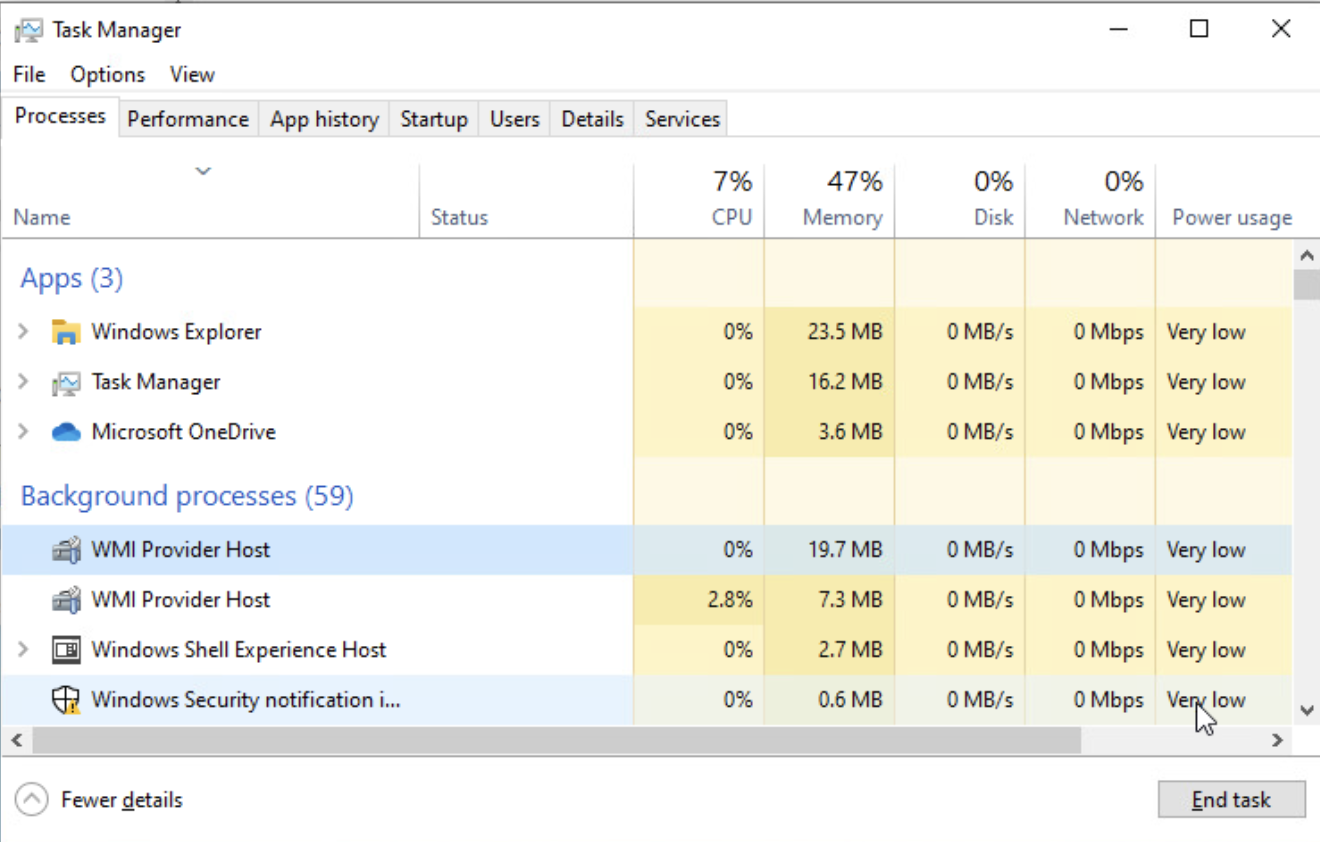Click the Microsoft OneDrive cloud icon

66,432
